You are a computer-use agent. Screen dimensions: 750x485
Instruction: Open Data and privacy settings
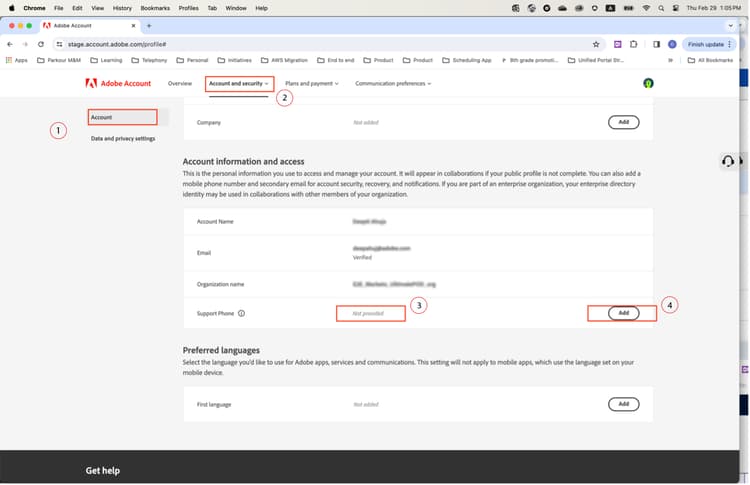click(x=123, y=139)
